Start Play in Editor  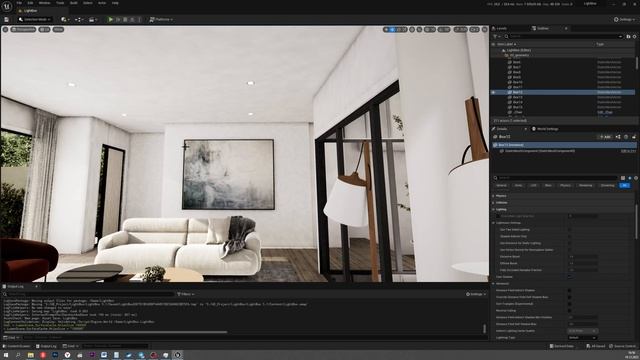tap(110, 19)
